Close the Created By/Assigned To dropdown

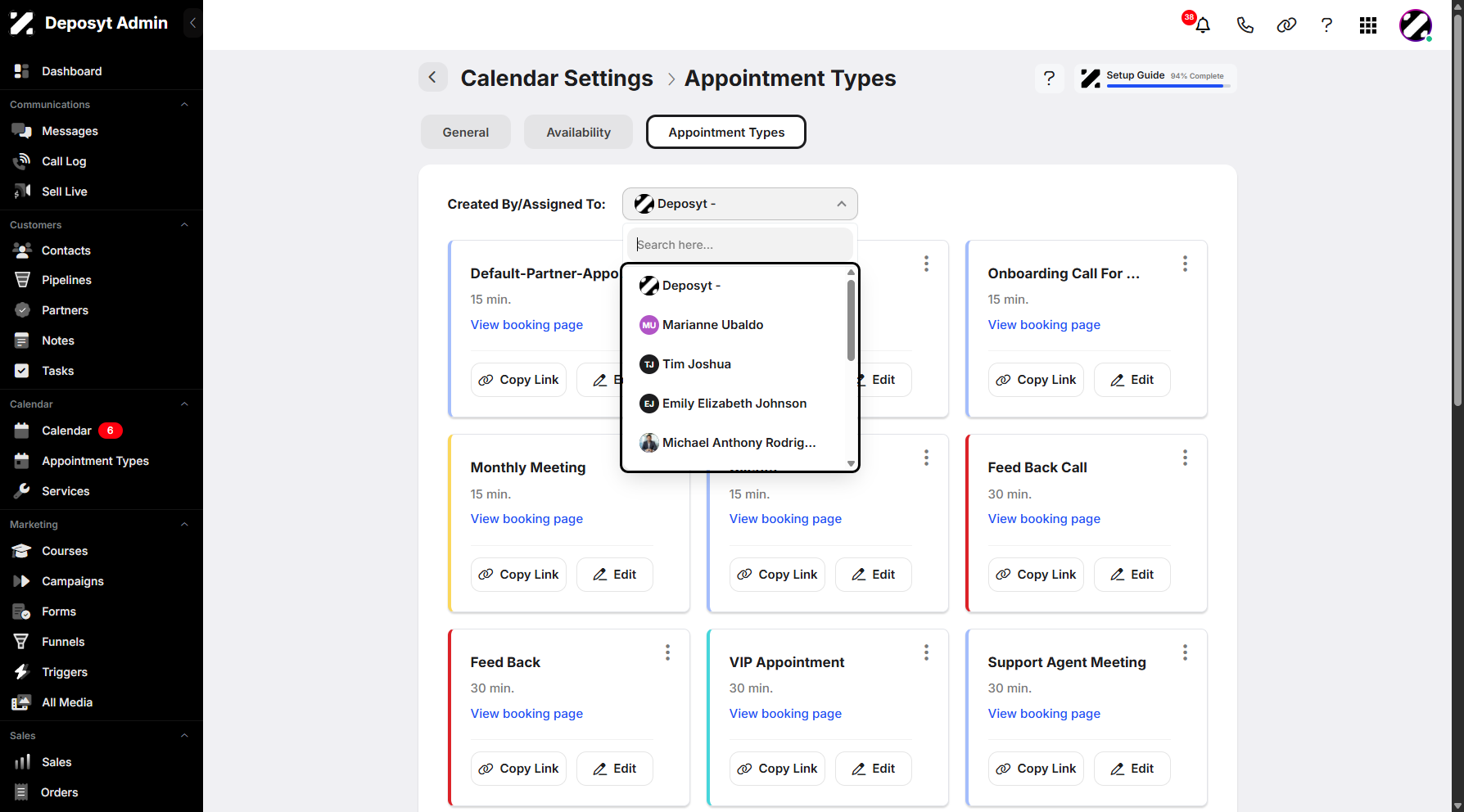pyautogui.click(x=841, y=204)
